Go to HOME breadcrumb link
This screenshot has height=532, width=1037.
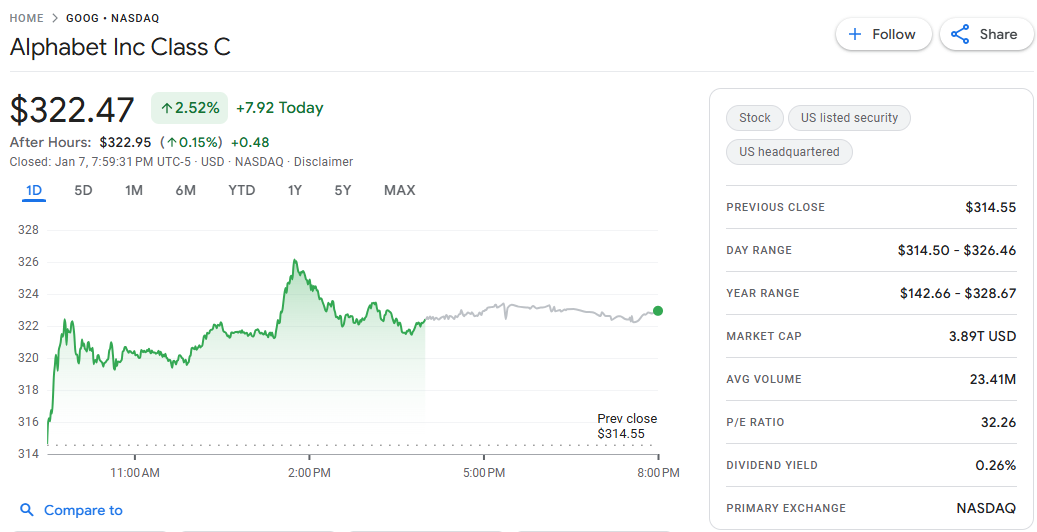(26, 18)
